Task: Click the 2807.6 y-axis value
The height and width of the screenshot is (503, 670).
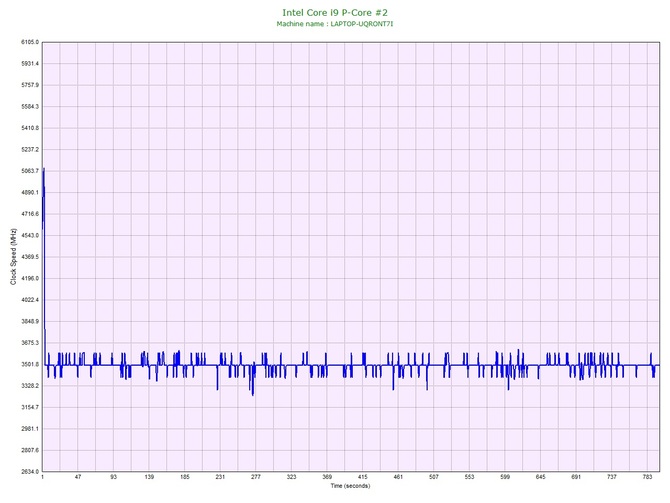Action: tap(30, 450)
